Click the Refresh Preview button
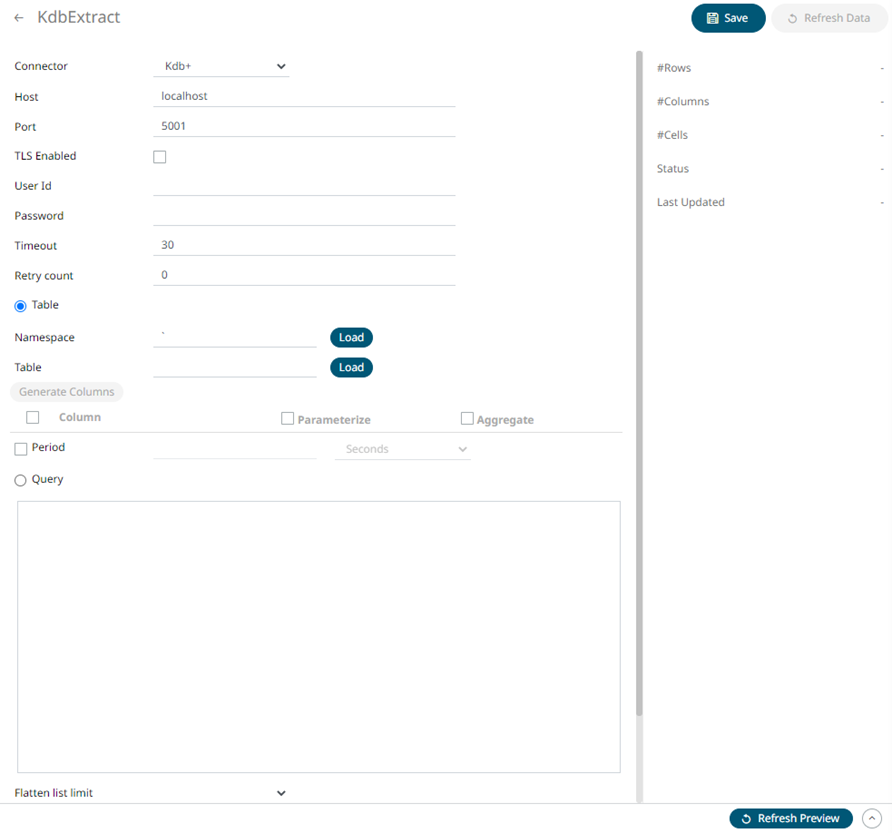 [791, 818]
